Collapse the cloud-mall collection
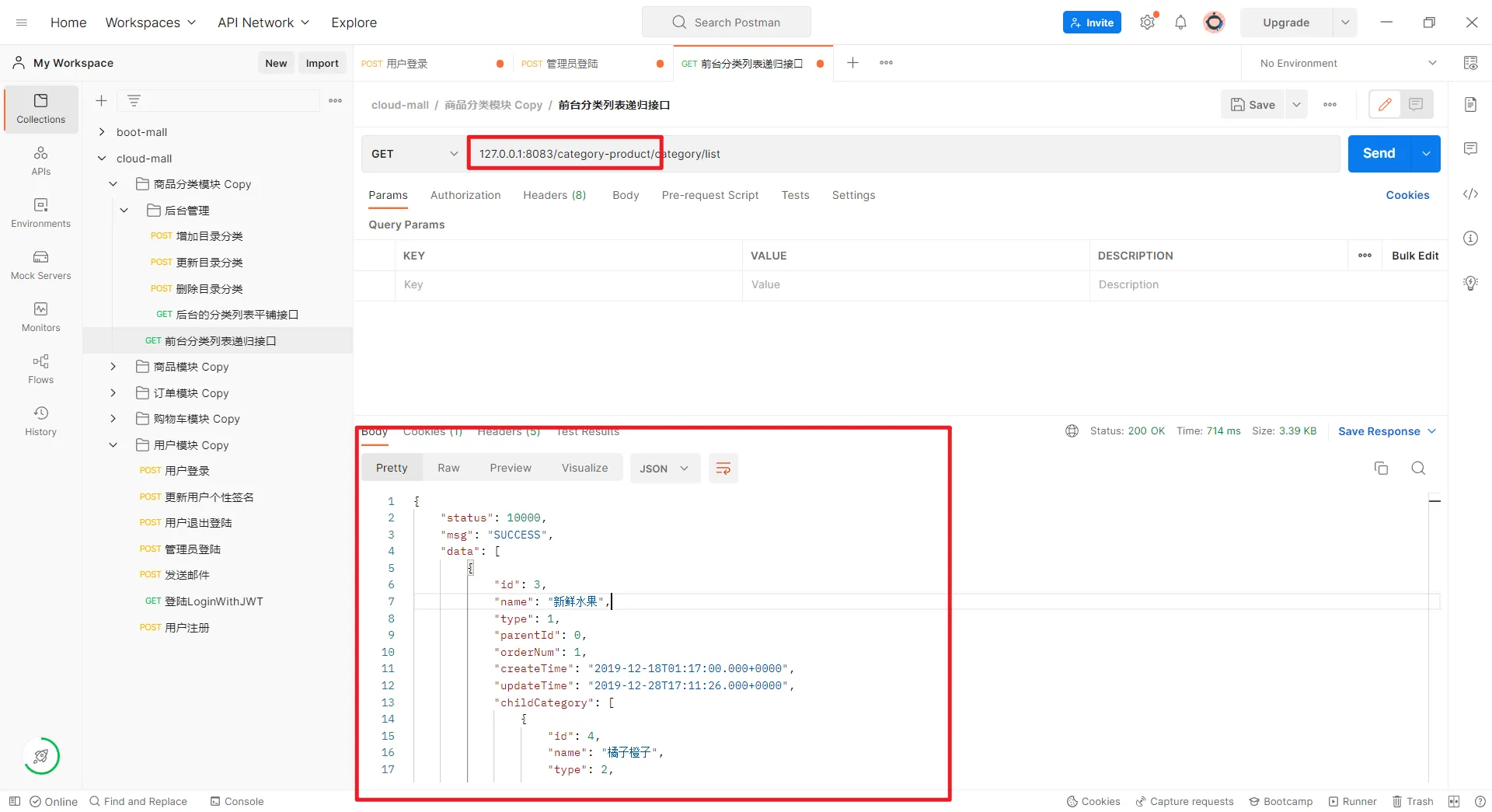Viewport: 1492px width, 812px height. click(x=102, y=159)
